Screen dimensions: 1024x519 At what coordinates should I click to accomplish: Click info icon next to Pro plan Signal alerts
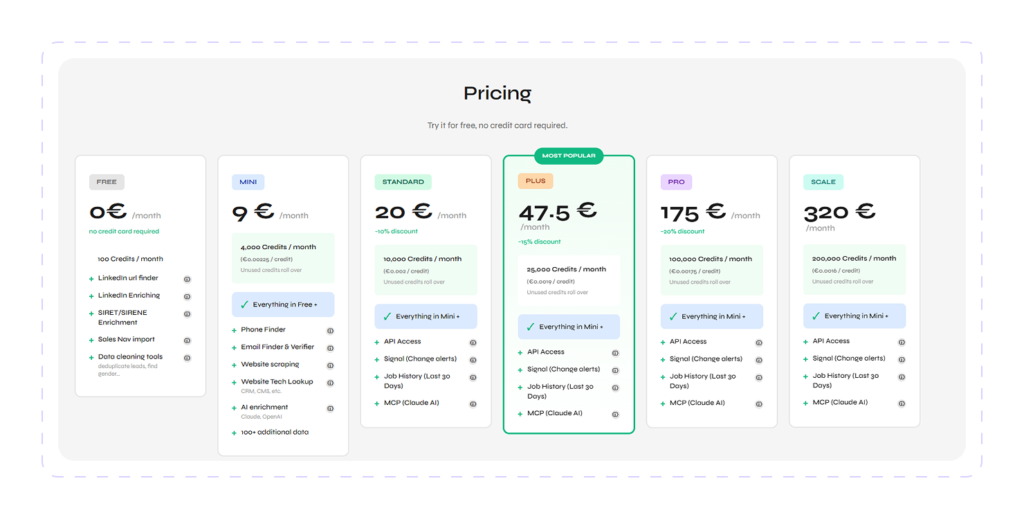tap(759, 360)
